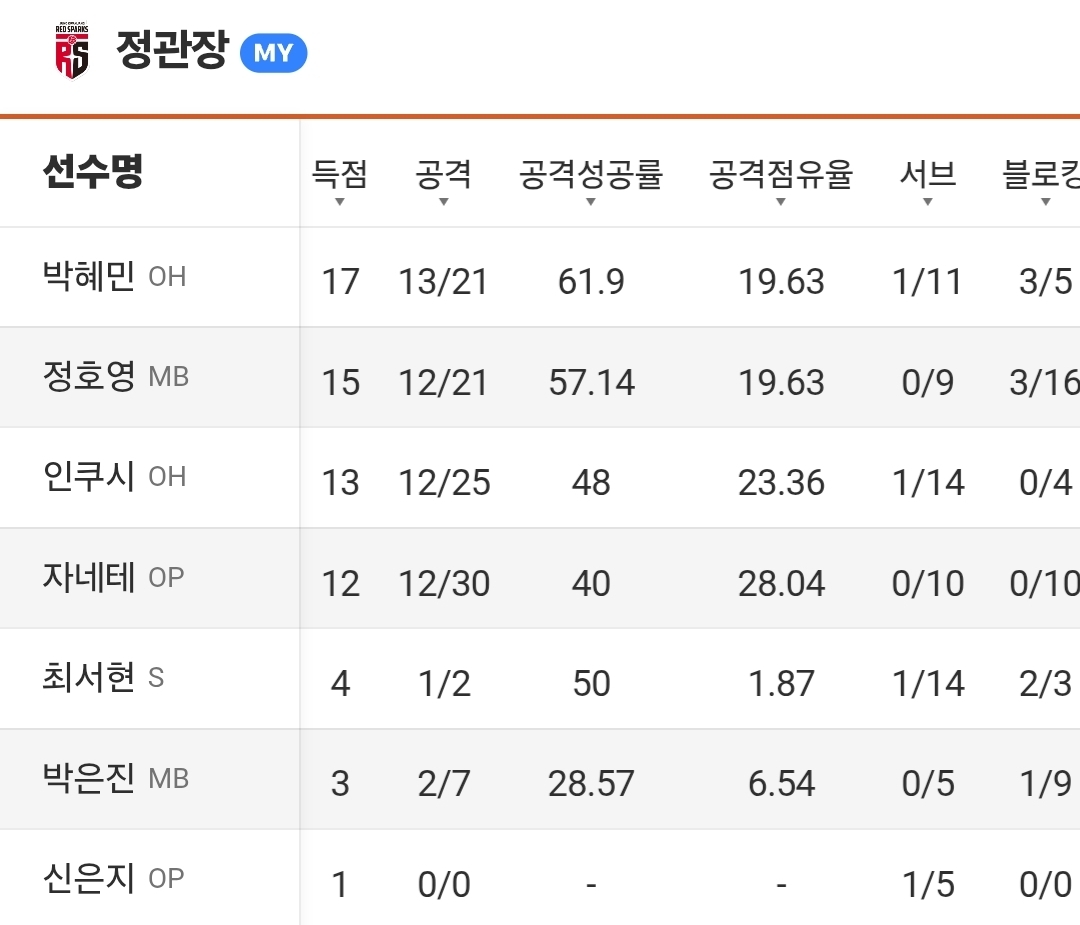Click 자네테's 28.04 attack share value

pos(781,584)
